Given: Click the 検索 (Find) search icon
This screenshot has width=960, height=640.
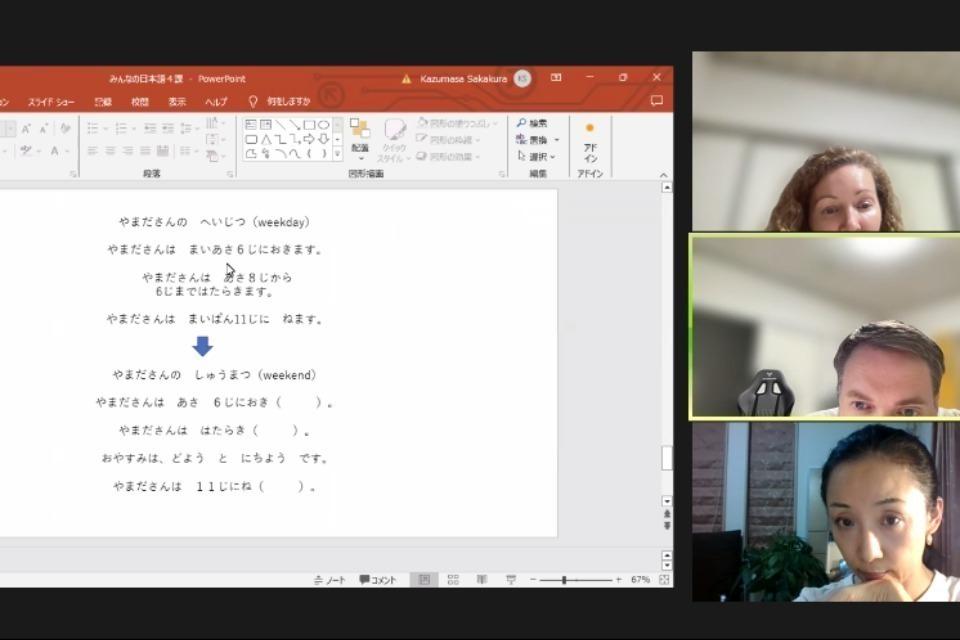Looking at the screenshot, I should (532, 123).
